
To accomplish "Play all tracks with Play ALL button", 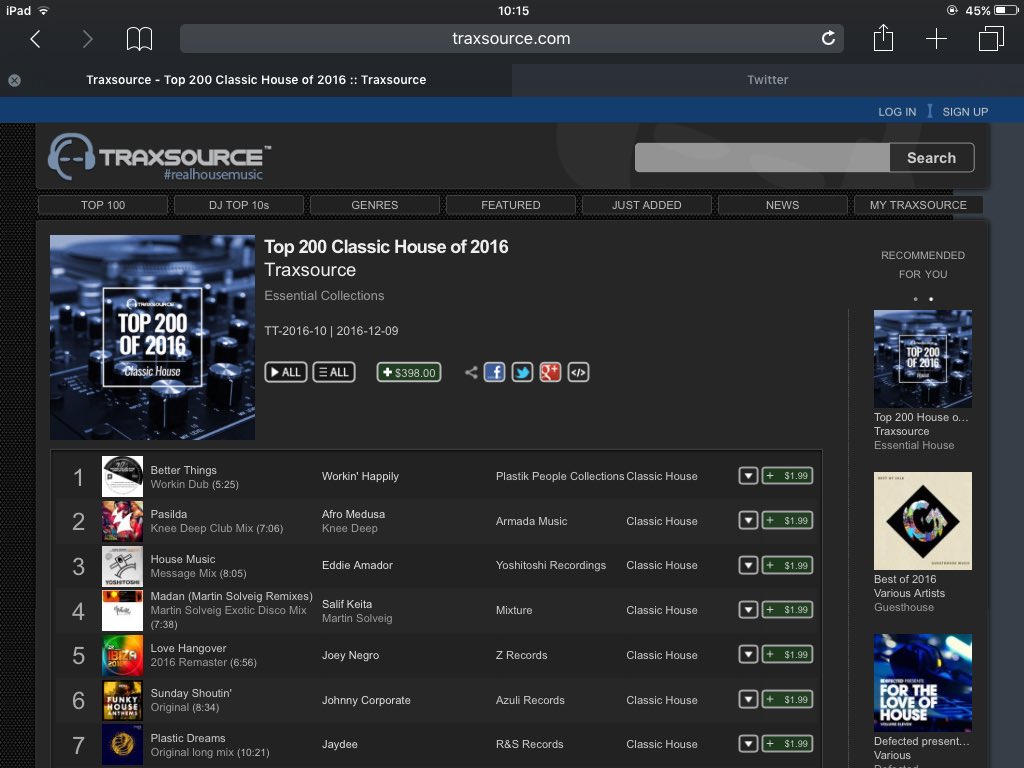I will point(285,372).
